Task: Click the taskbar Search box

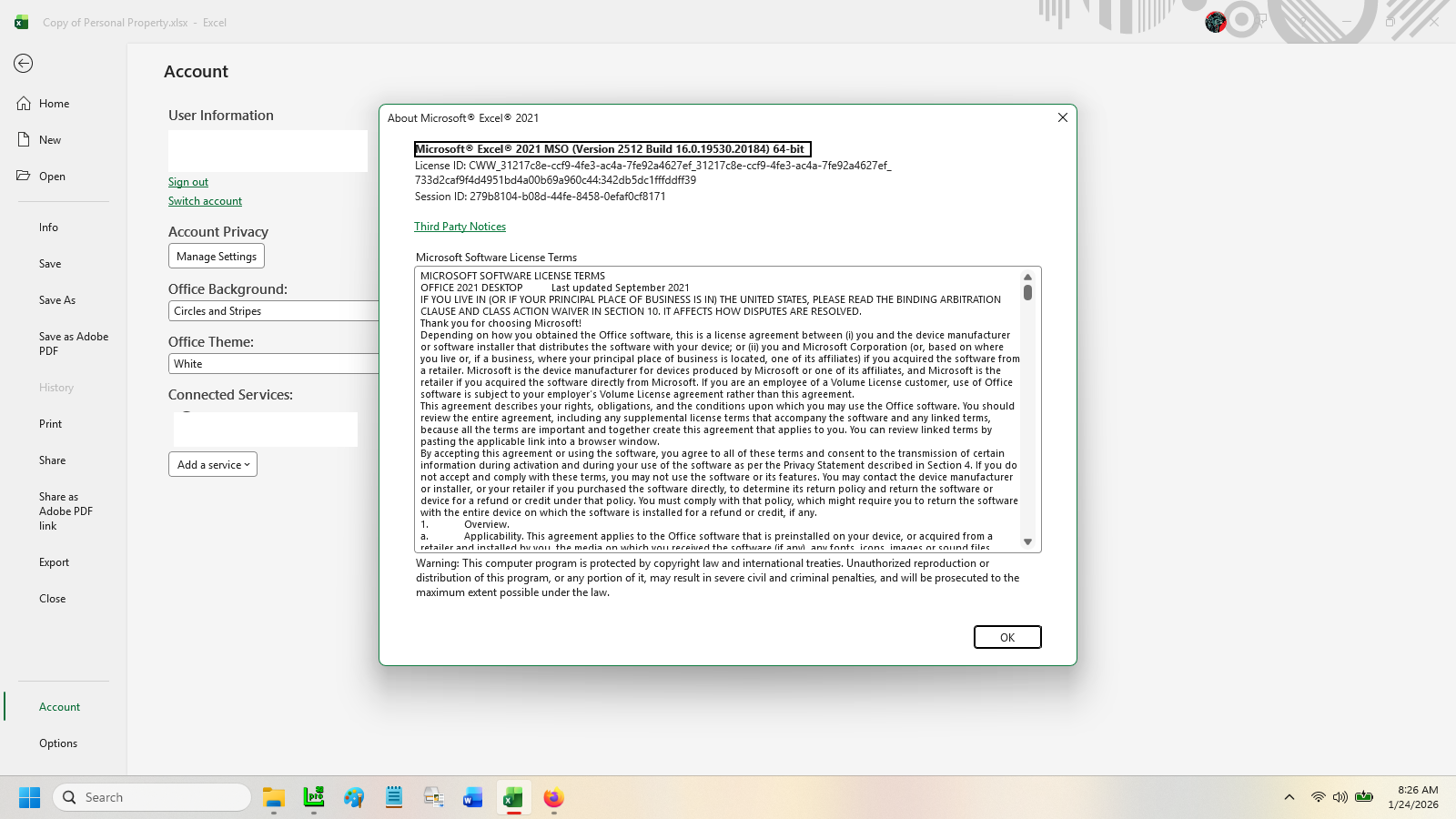Action: tap(152, 798)
